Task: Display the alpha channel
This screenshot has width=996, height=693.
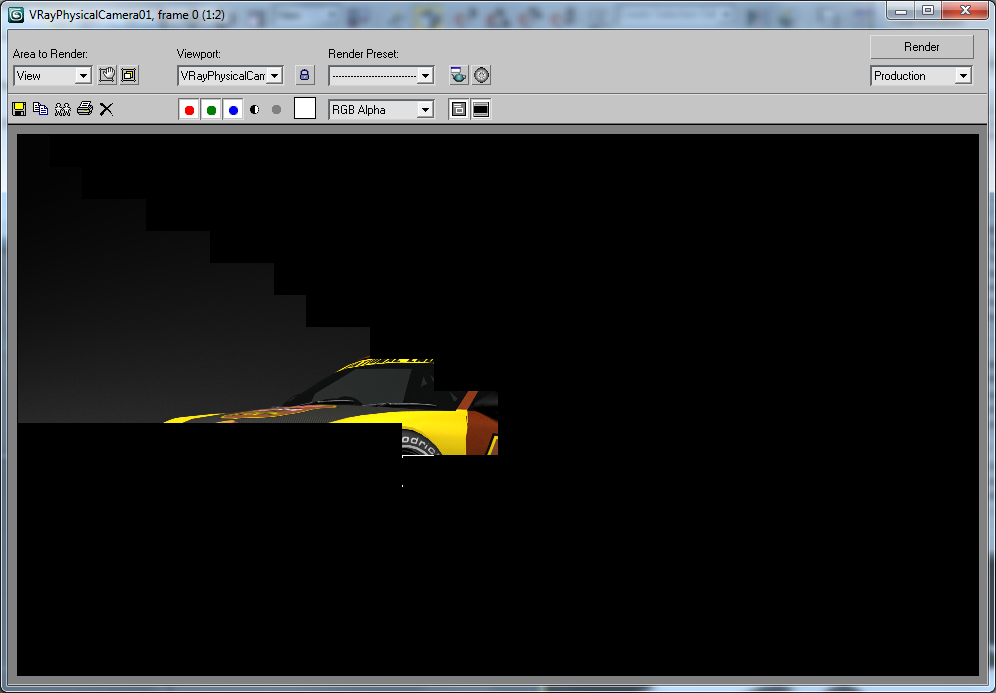Action: [255, 109]
